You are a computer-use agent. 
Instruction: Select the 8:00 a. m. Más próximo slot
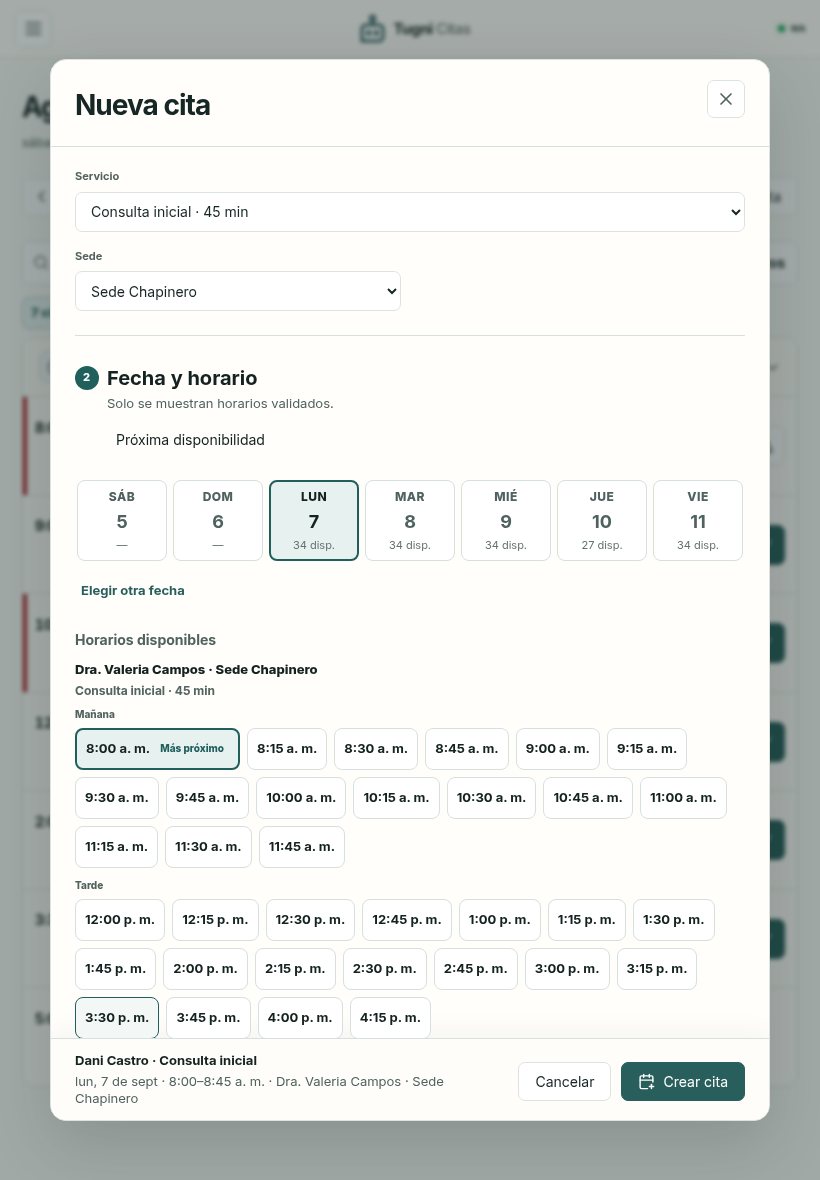(157, 749)
